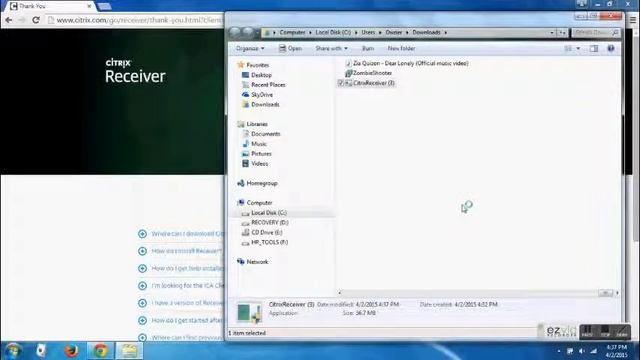Click the Chrome address bar URL

pos(139,20)
